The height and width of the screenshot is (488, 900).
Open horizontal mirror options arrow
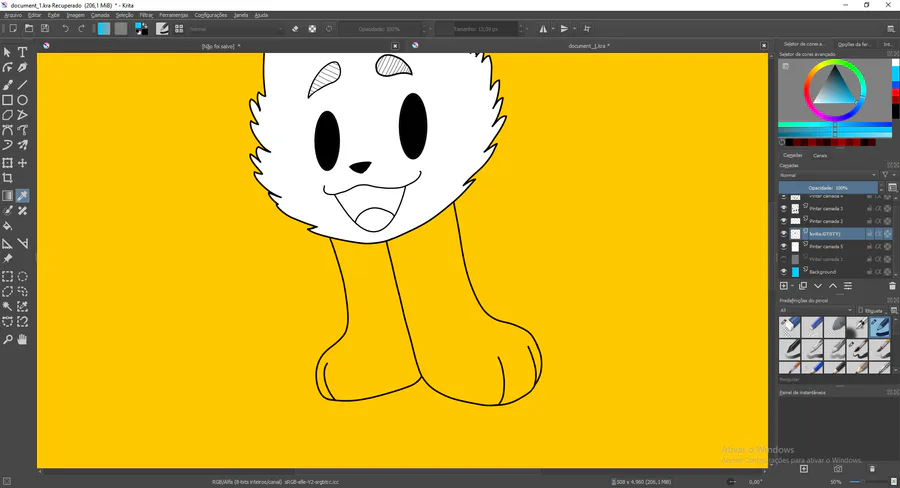click(x=553, y=29)
